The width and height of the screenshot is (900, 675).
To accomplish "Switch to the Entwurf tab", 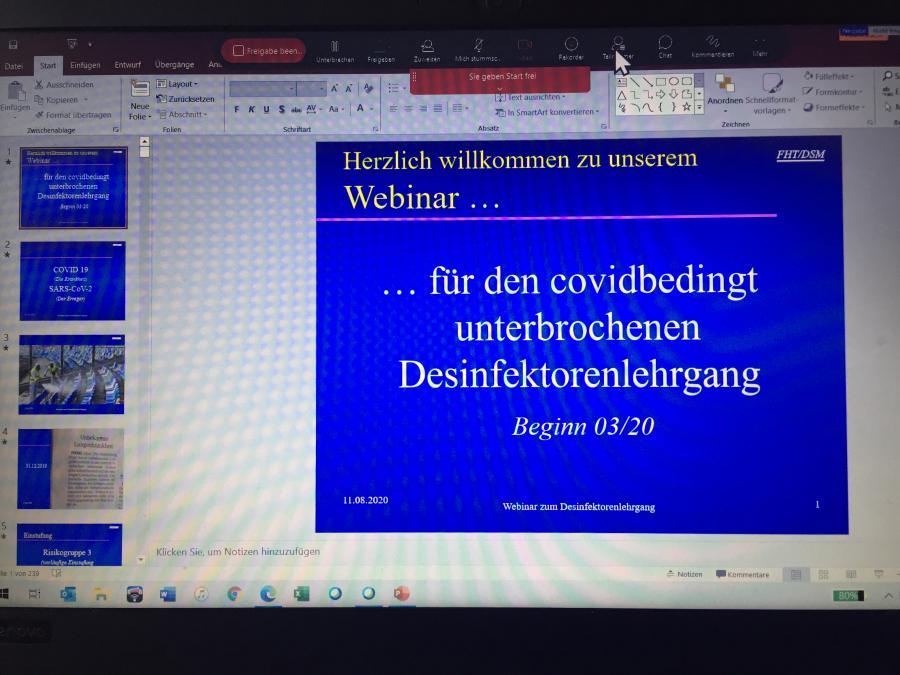I will pyautogui.click(x=127, y=64).
